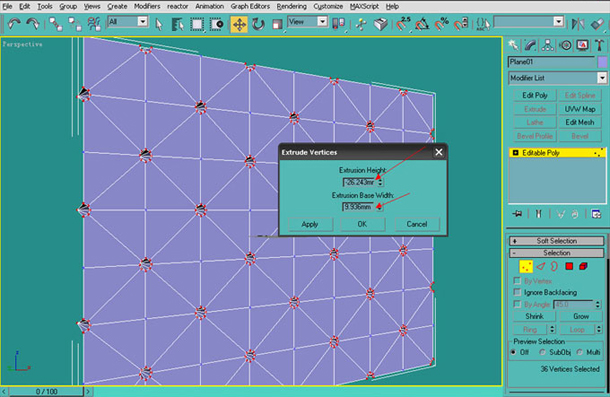Viewport: 610px width, 397px height.
Task: Click the Edit Named Selection Sets icon
Action: point(483,24)
